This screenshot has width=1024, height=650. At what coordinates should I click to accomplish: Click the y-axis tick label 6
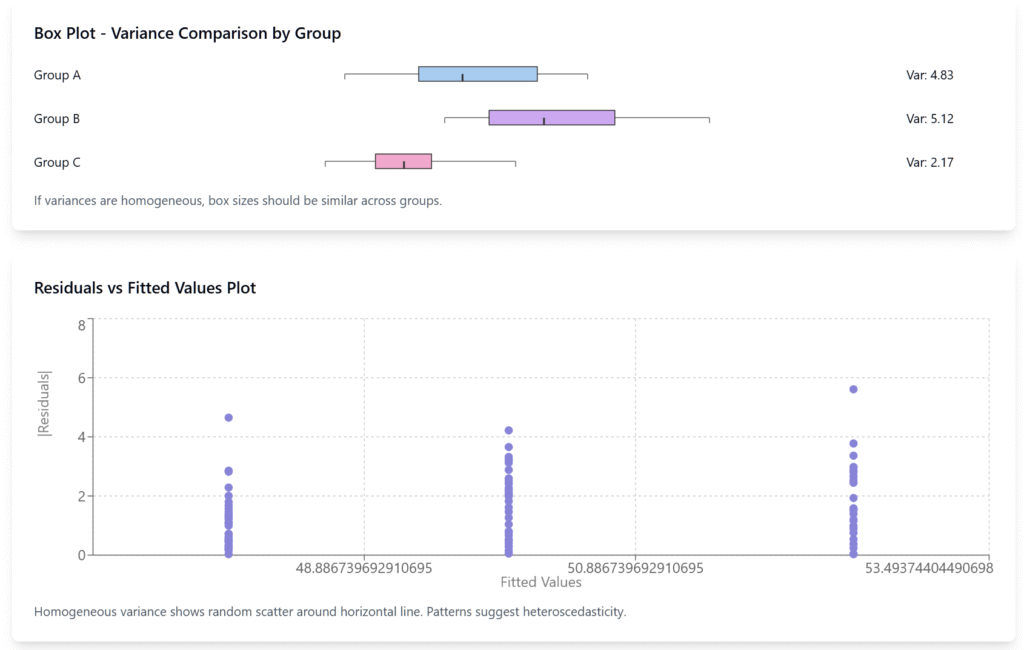tap(80, 378)
